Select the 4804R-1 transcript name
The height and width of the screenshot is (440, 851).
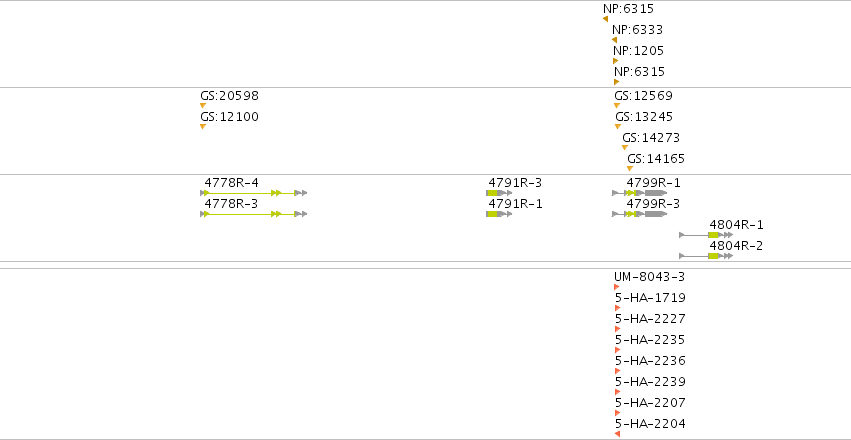(736, 225)
